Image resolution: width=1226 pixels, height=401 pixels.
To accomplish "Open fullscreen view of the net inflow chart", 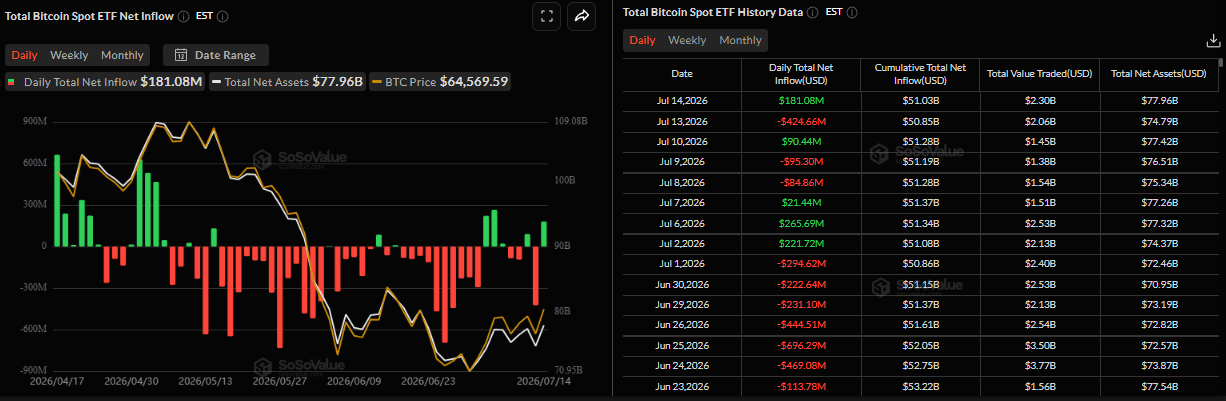I will pyautogui.click(x=547, y=16).
